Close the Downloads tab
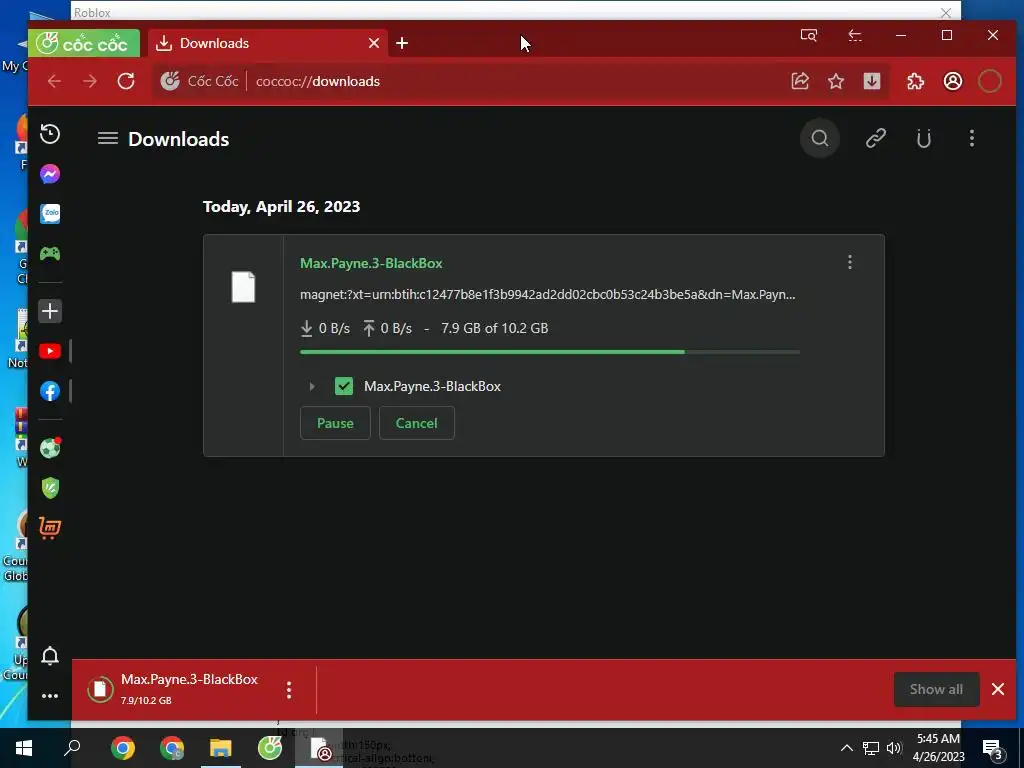The height and width of the screenshot is (768, 1024). [x=374, y=43]
